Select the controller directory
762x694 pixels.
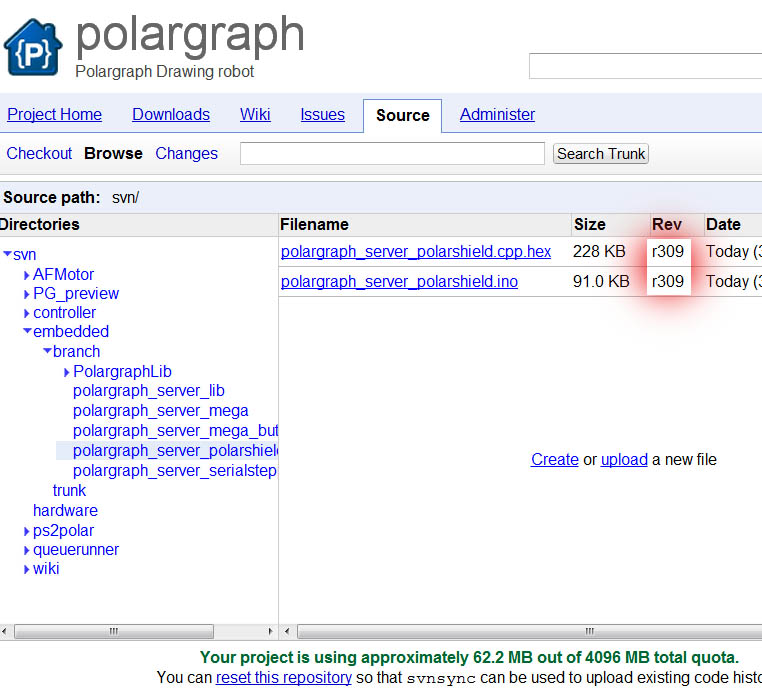coord(64,312)
